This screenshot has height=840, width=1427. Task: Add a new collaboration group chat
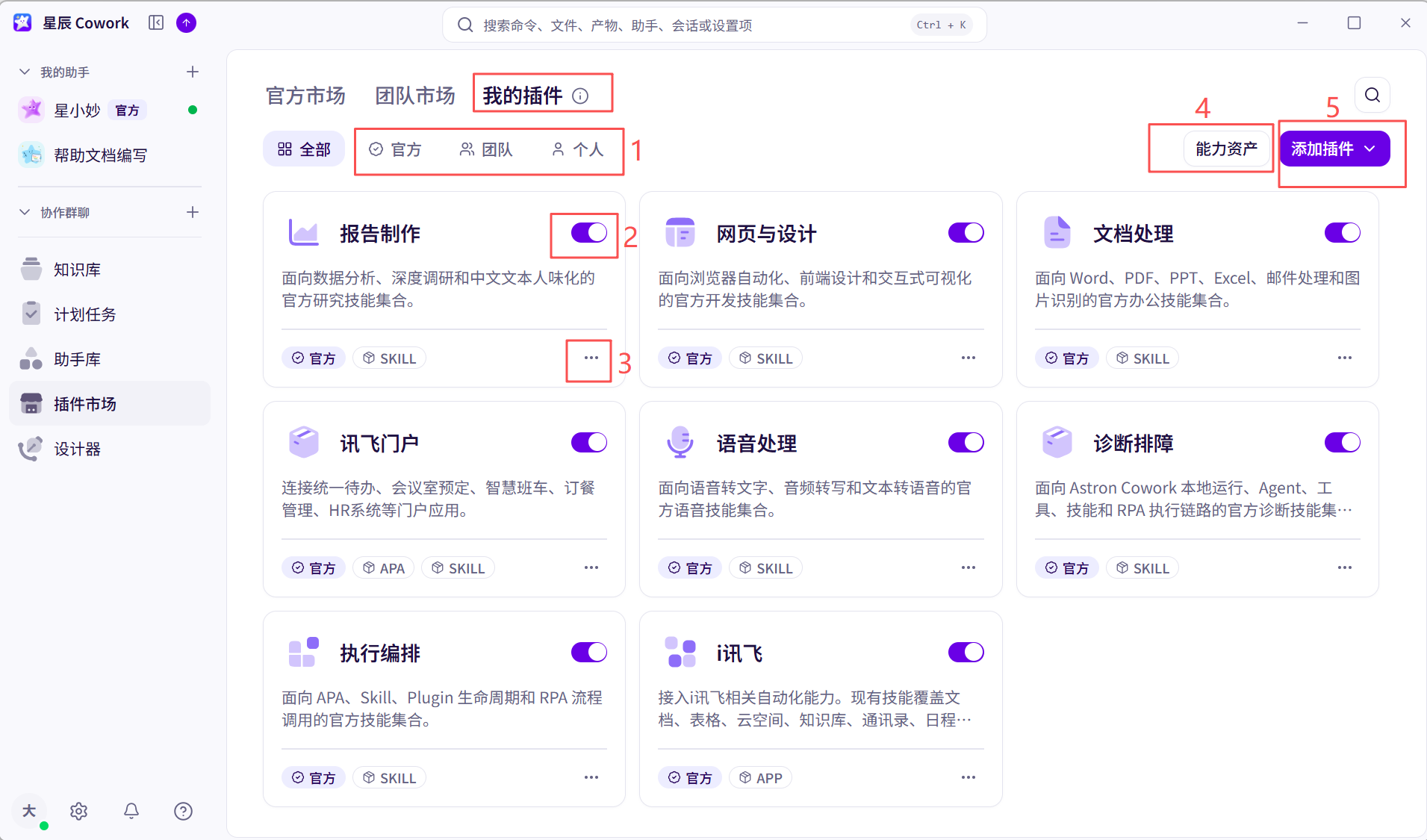[x=193, y=212]
